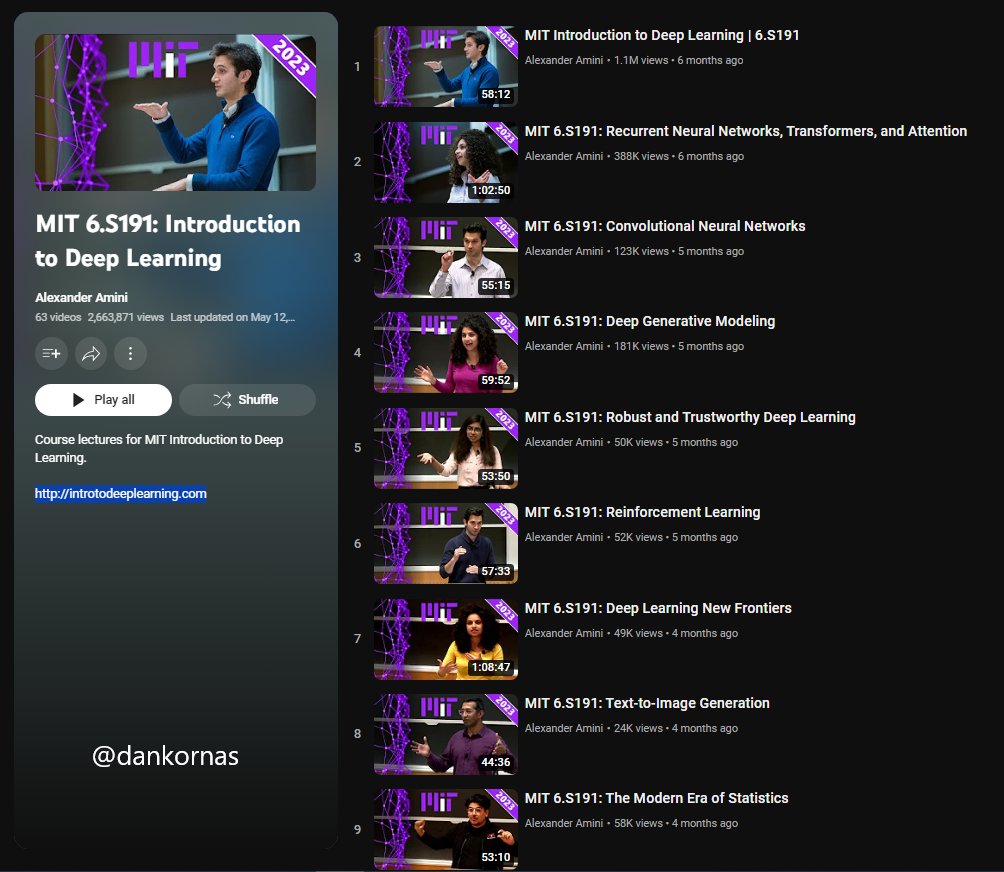Click the playlist title 'MIT 6.S191: Introduction to Deep Learning'
Screen dimensions: 1004x872
[x=168, y=241]
